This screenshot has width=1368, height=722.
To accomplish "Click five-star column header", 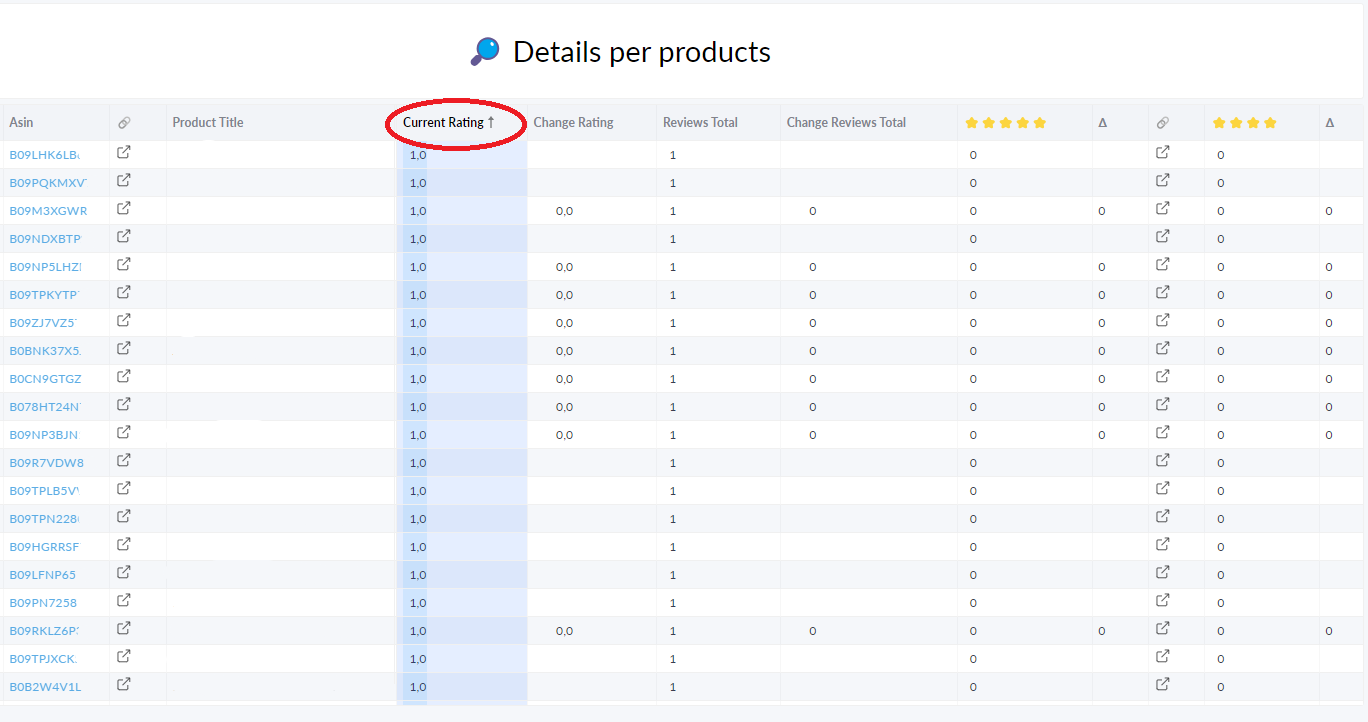I will [1005, 123].
